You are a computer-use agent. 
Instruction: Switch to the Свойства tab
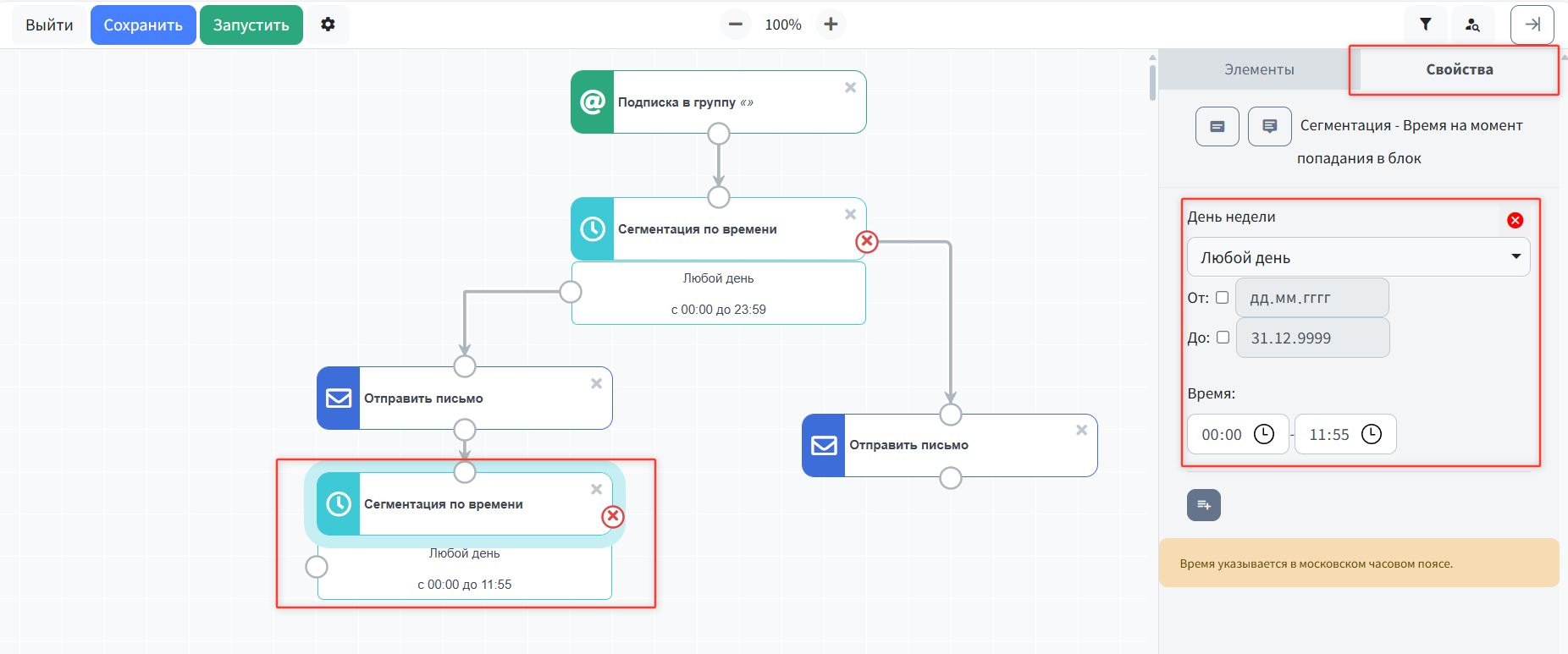coord(1459,69)
